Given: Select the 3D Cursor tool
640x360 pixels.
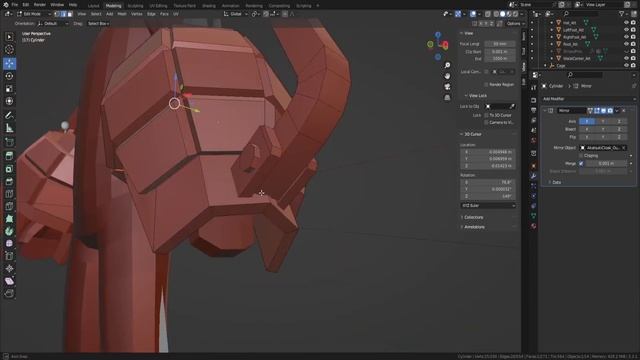Looking at the screenshot, I should pos(9,50).
